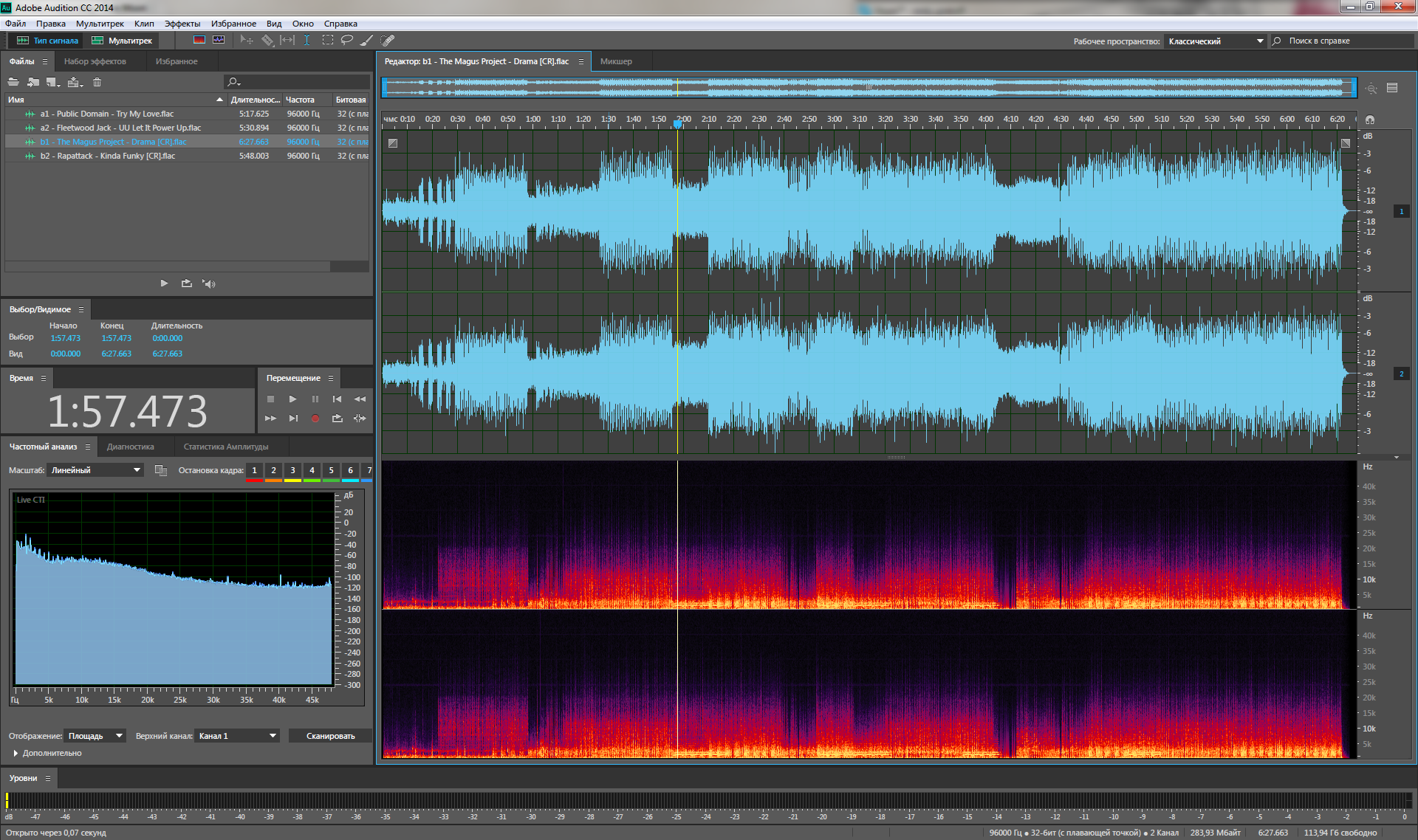Switch to Waveform (Тип сигнала) view

pos(47,41)
